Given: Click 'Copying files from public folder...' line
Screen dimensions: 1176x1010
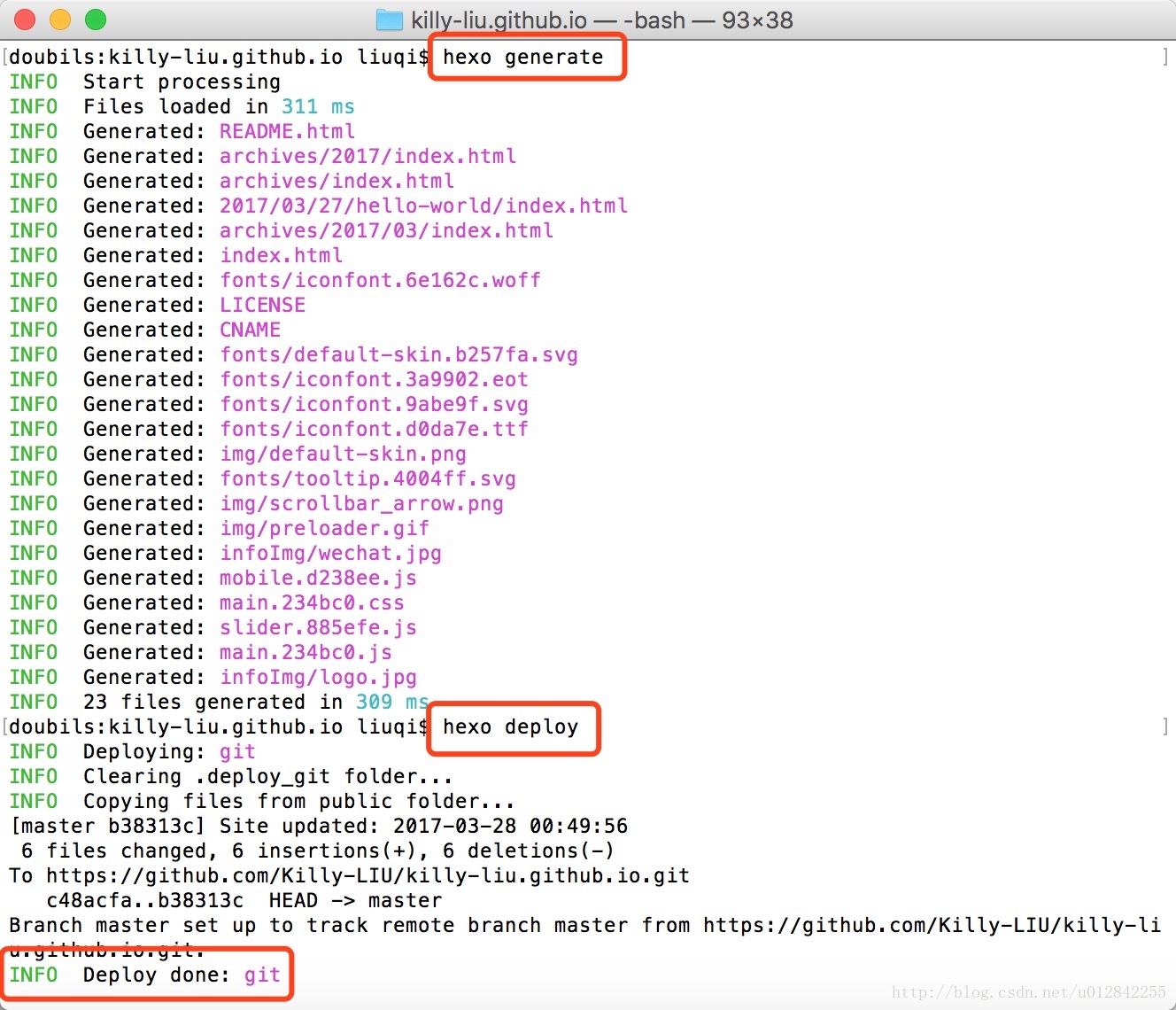Looking at the screenshot, I should click(x=262, y=802).
